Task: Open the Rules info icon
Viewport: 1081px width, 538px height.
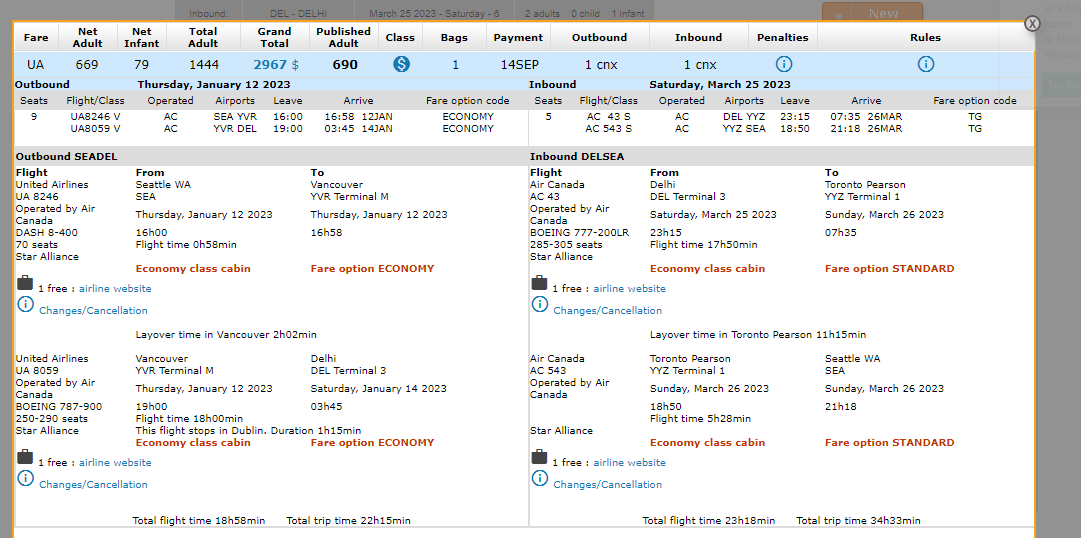Action: click(x=926, y=64)
